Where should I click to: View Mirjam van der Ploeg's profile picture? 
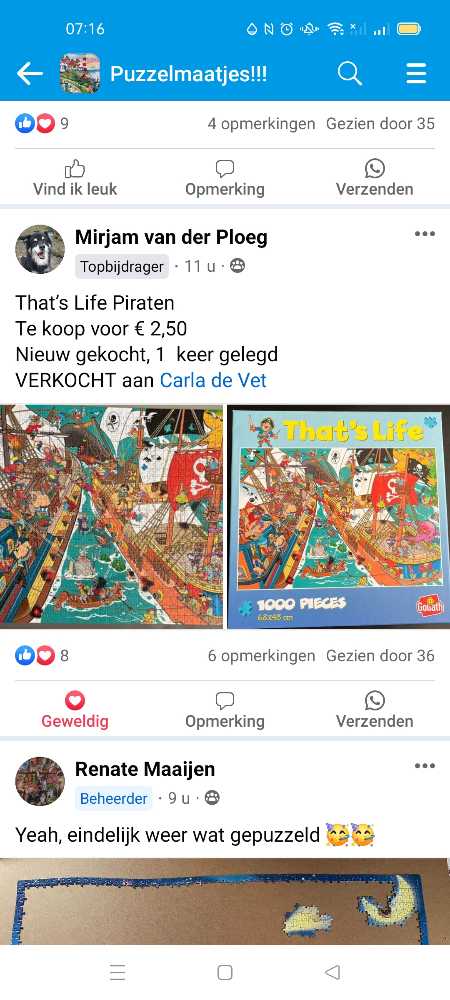click(x=40, y=249)
